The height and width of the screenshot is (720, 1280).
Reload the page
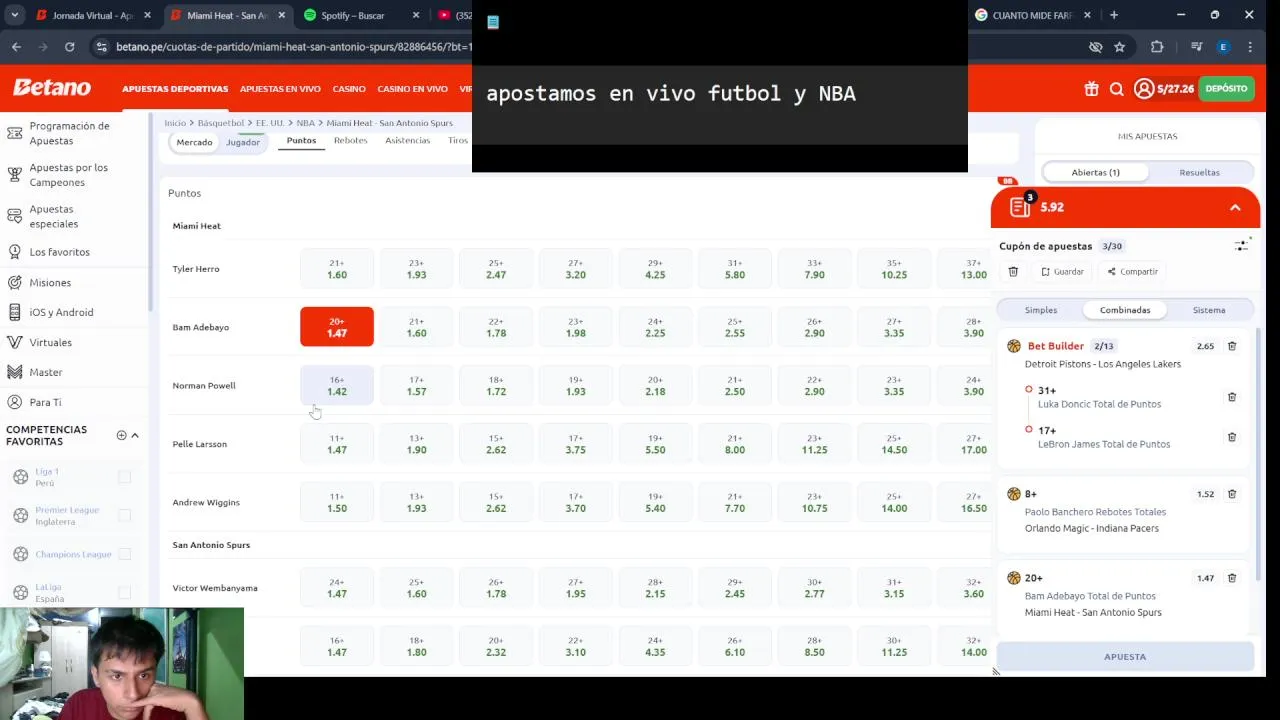coord(69,46)
